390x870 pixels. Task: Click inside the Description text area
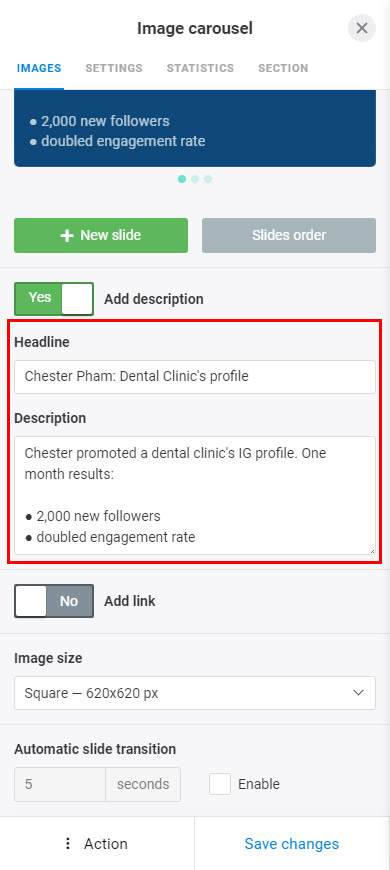pos(195,495)
